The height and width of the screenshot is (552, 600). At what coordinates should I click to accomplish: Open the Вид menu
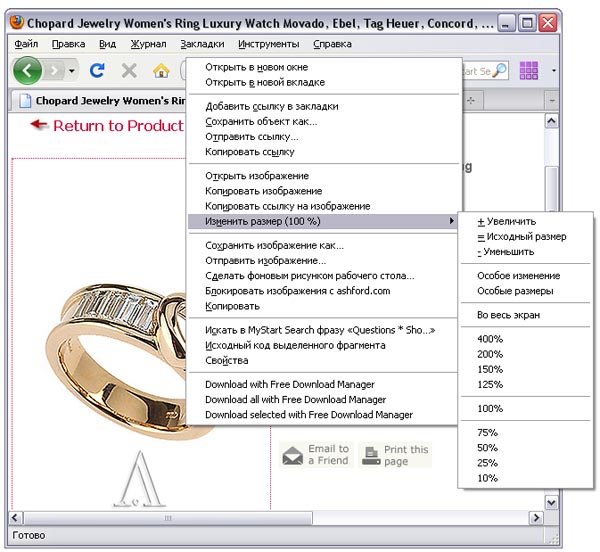pos(108,44)
